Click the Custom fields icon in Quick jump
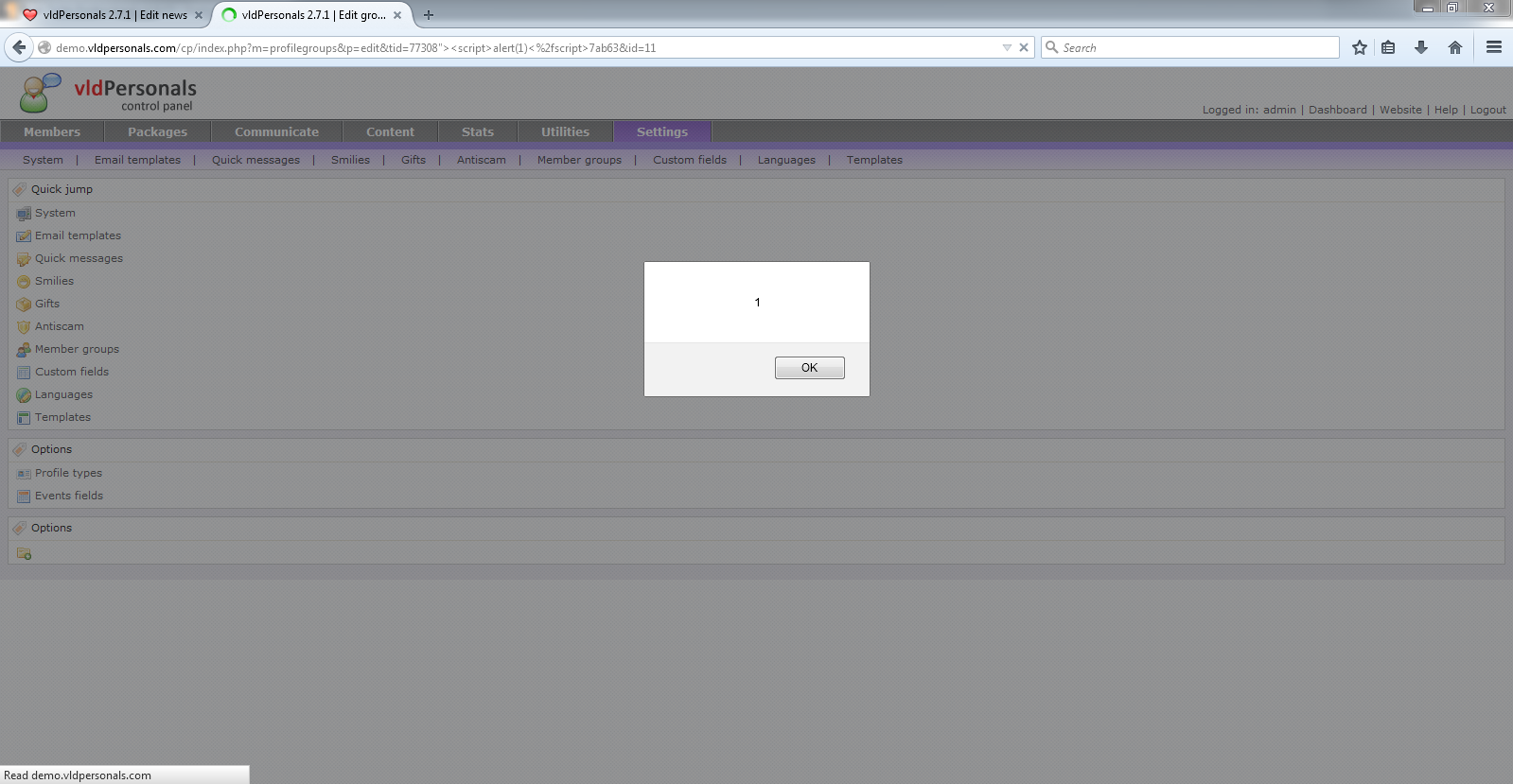This screenshot has height=784, width=1513. [x=24, y=373]
